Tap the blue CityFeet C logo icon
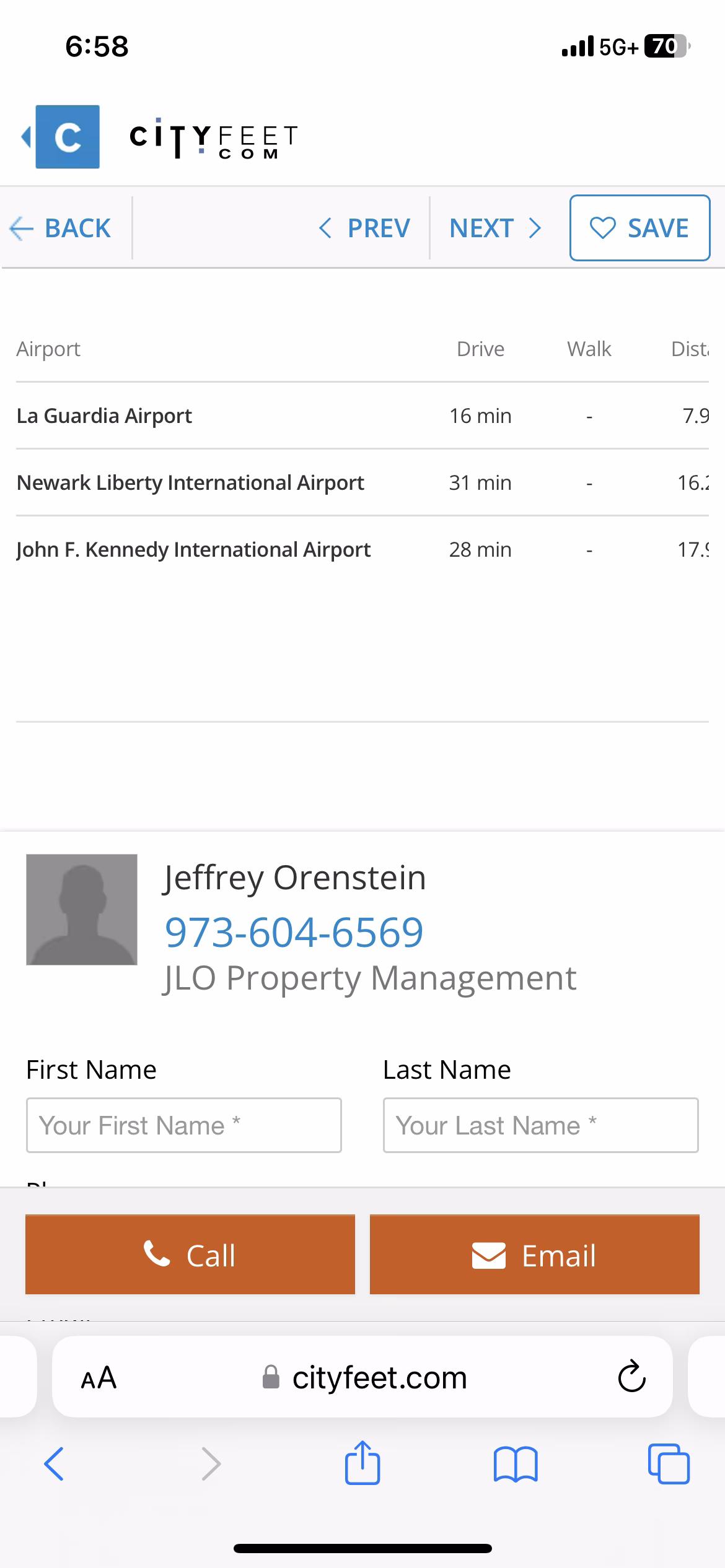Screen dimensions: 725x1568 (67, 137)
